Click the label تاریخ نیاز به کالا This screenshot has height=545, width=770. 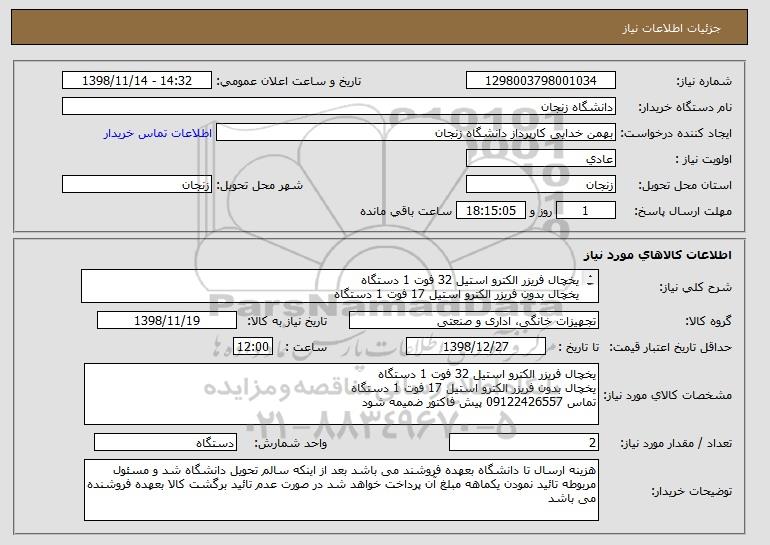[x=287, y=321]
